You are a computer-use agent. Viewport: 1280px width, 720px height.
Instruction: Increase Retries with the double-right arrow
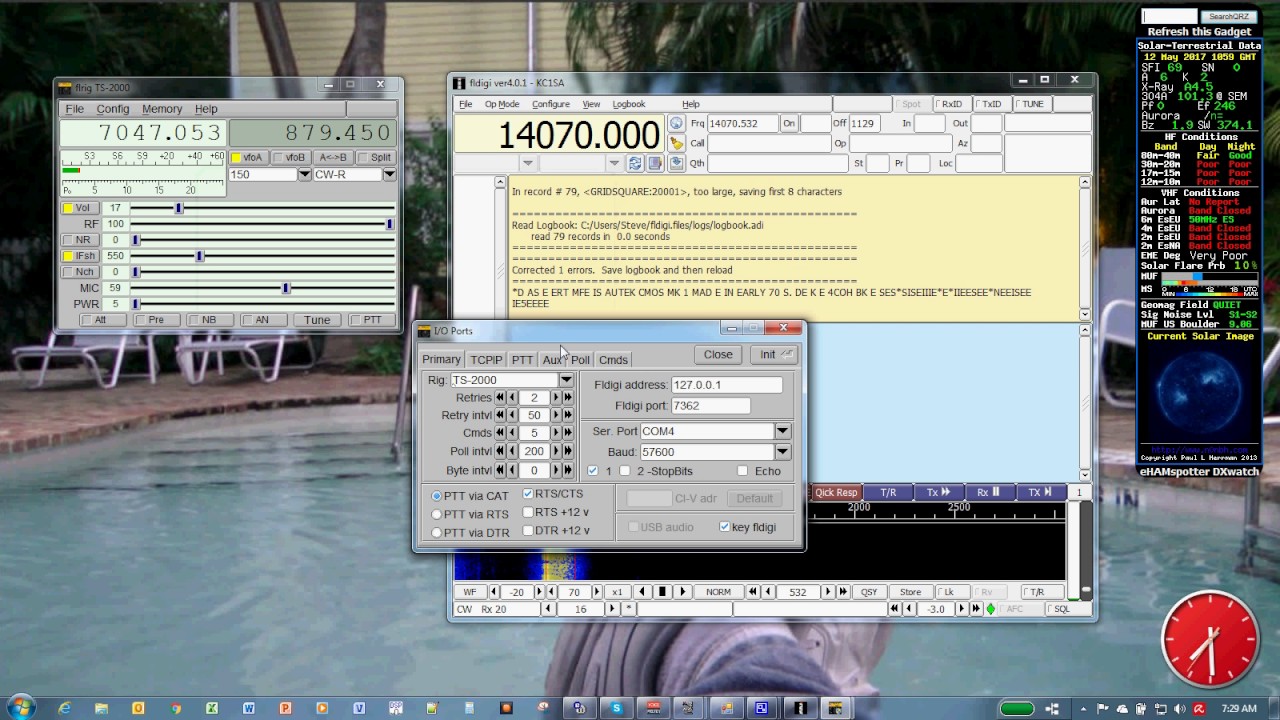(x=568, y=397)
